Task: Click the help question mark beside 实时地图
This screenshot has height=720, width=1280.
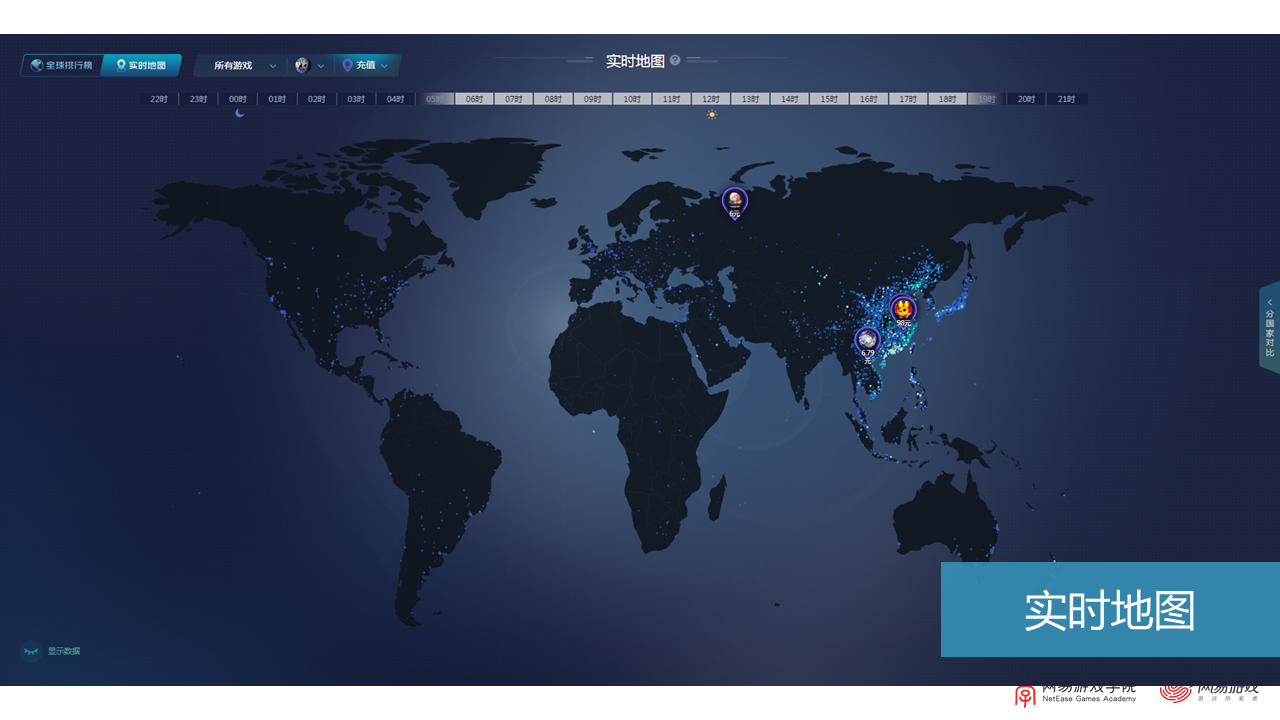Action: coord(675,61)
